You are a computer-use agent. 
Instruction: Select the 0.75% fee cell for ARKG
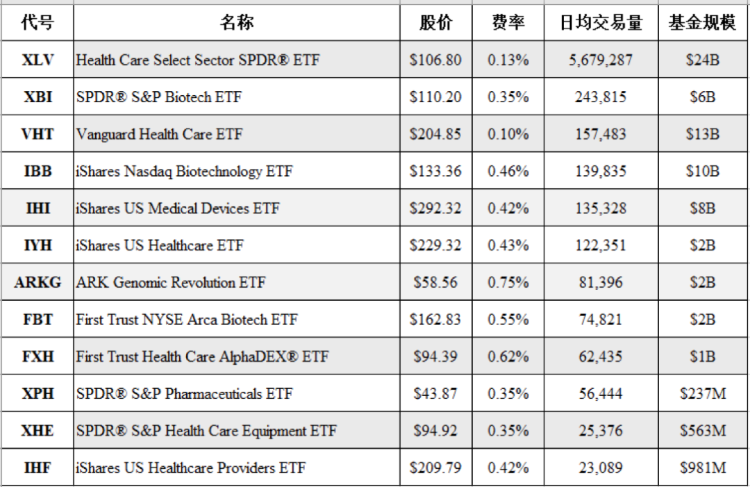pyautogui.click(x=508, y=283)
